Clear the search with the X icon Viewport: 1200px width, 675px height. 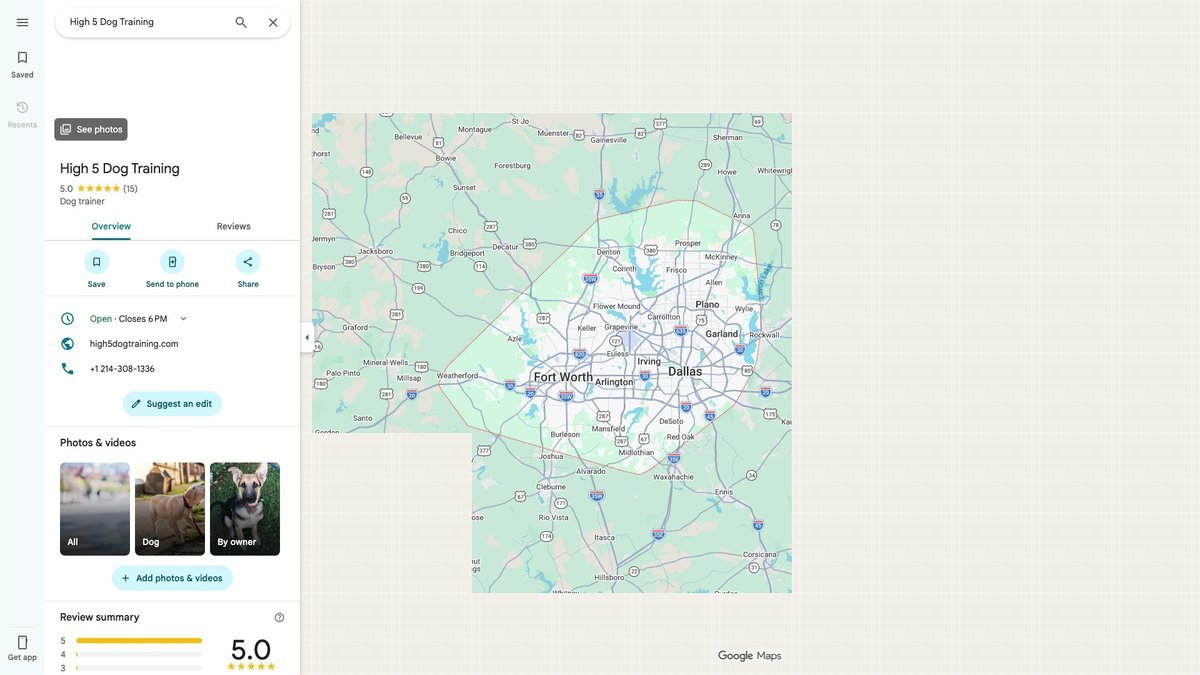(273, 22)
